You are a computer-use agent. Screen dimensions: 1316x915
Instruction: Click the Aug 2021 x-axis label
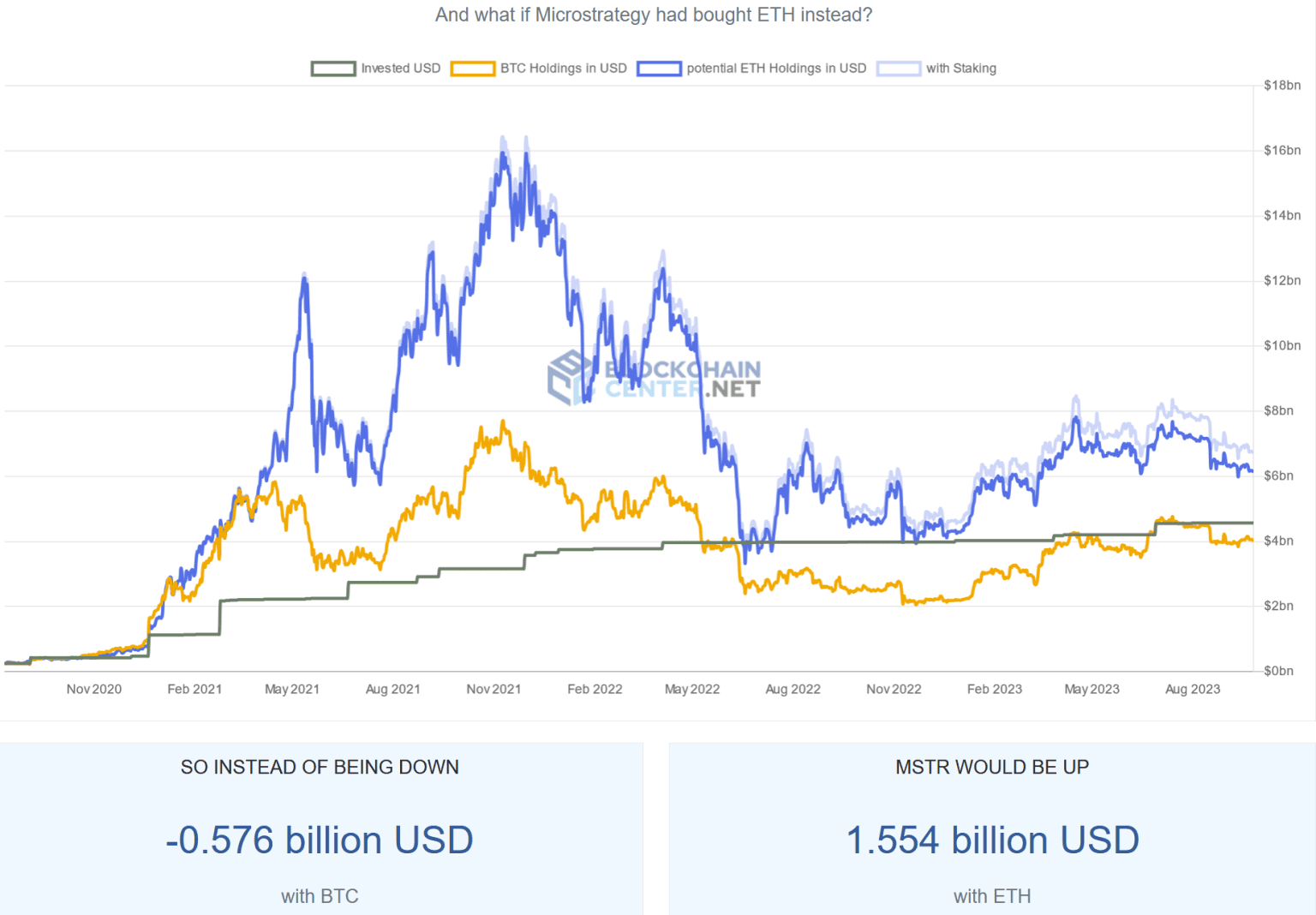click(x=393, y=690)
